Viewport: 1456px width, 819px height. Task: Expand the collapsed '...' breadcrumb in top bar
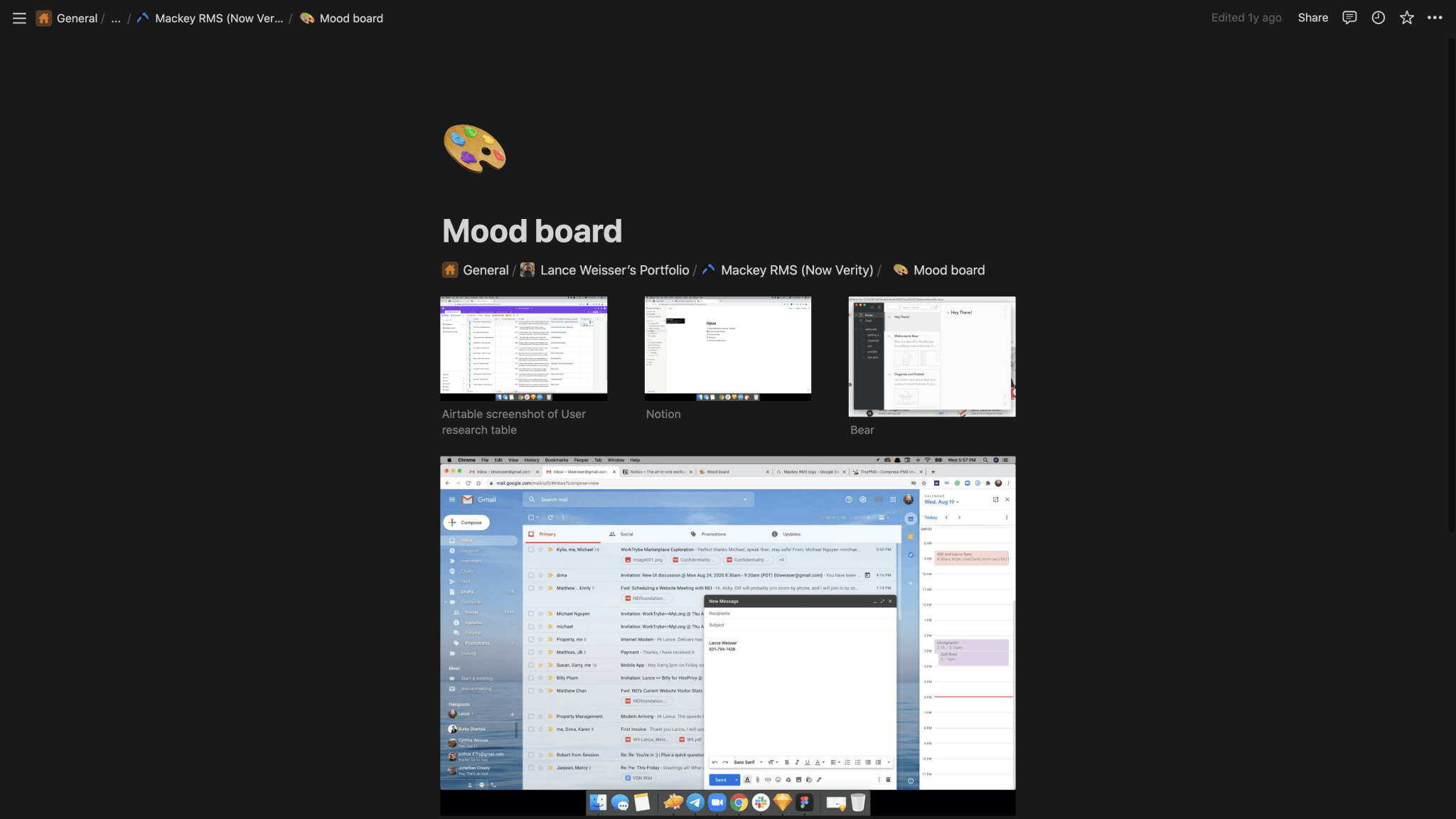tap(116, 18)
